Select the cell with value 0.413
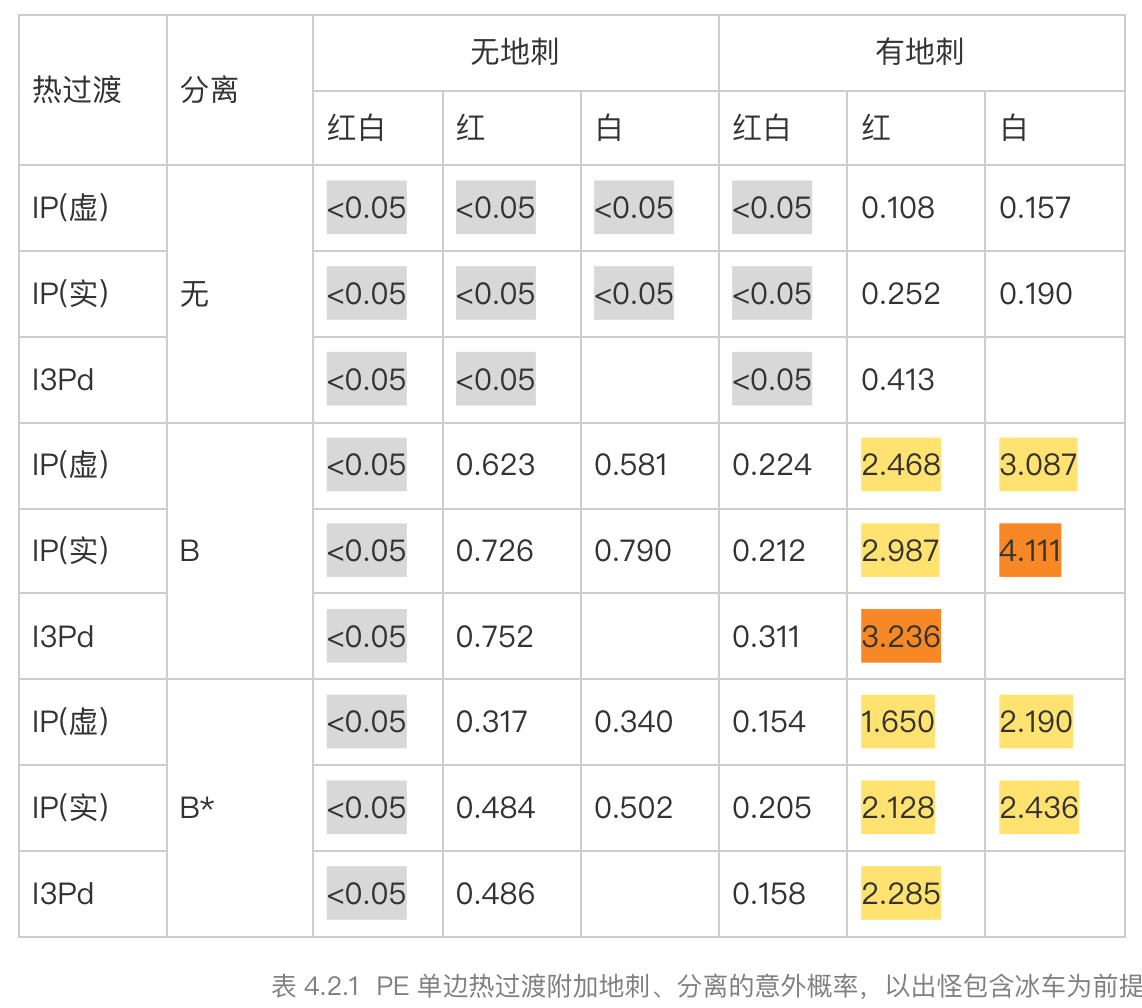The image size is (1142, 1008). 898,379
